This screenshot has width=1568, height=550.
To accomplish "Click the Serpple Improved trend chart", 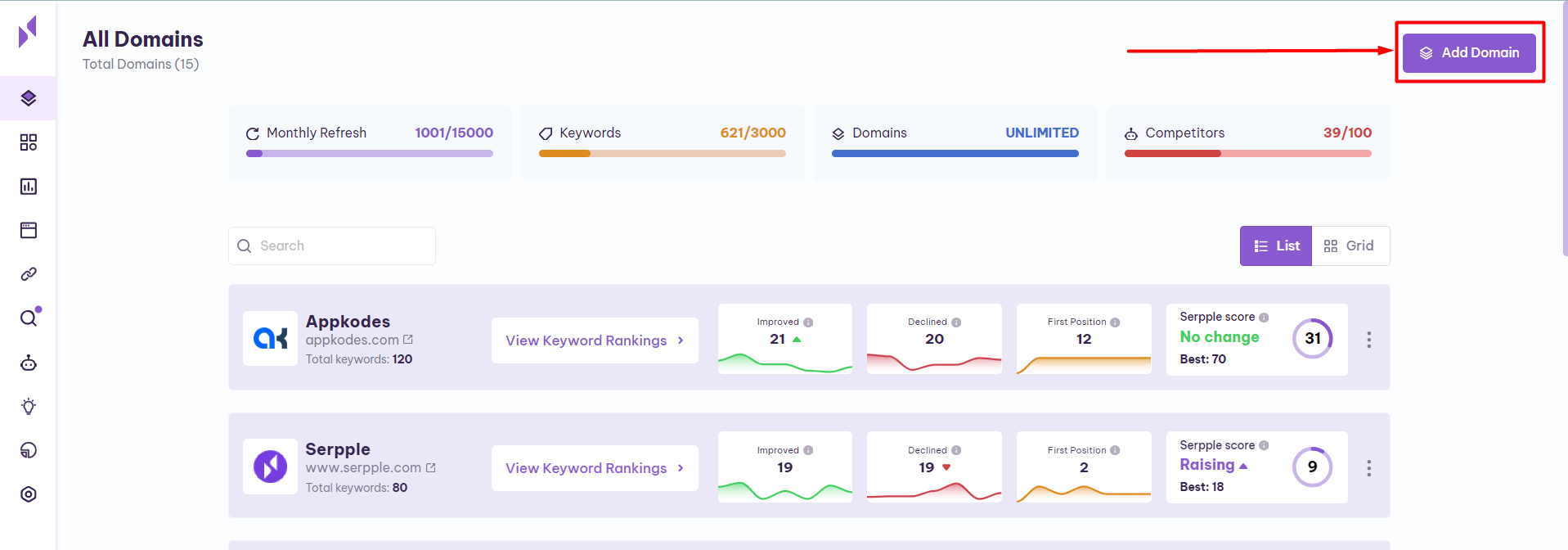I will pos(785,491).
